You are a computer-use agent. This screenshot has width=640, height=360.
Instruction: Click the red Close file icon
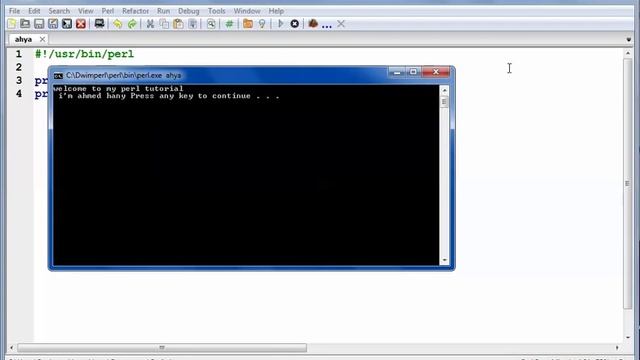point(81,24)
